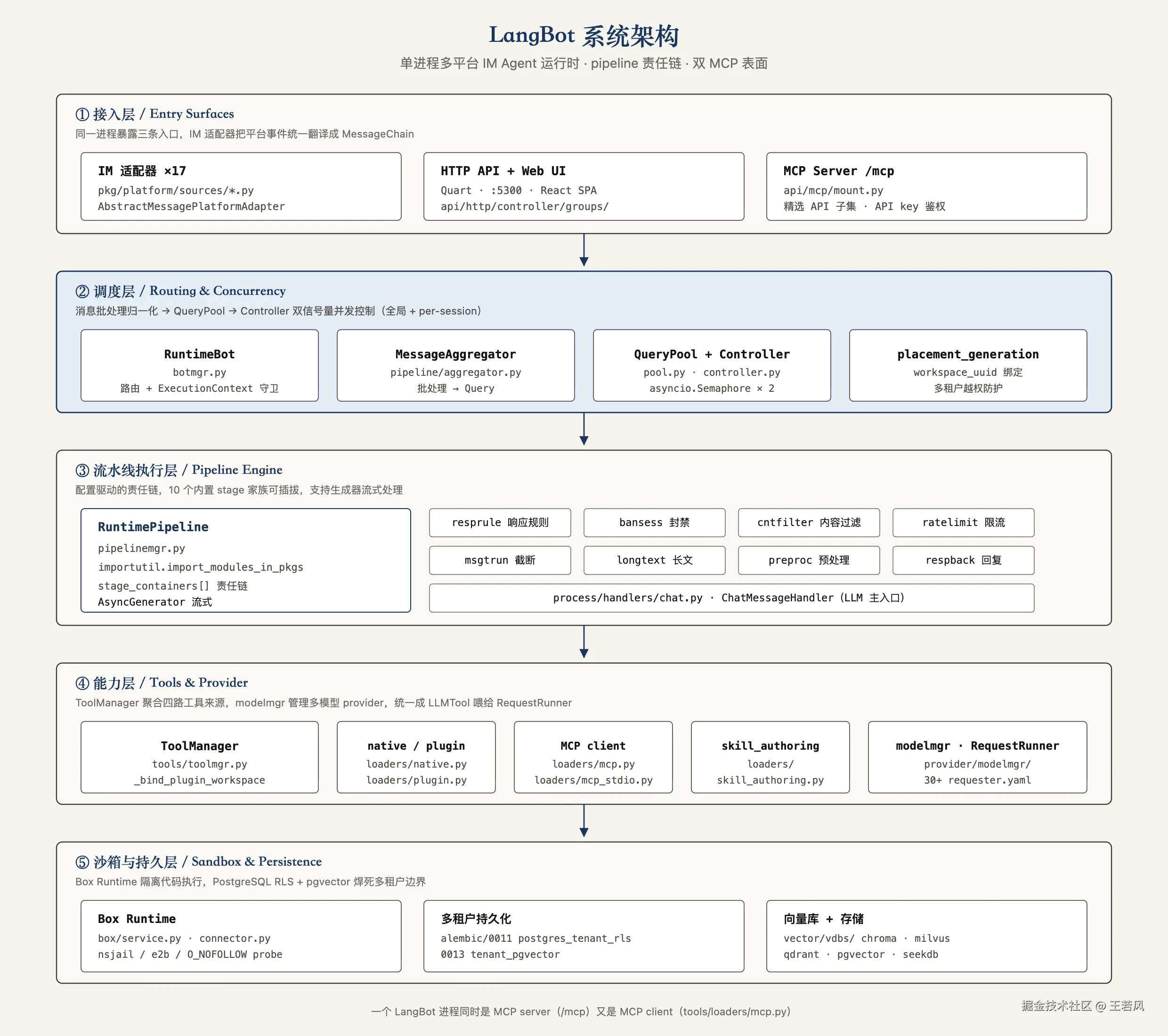Screen dimensions: 1168x1036
Task: Click the "LangBot 系统架构" main title
Action: [x=584, y=35]
